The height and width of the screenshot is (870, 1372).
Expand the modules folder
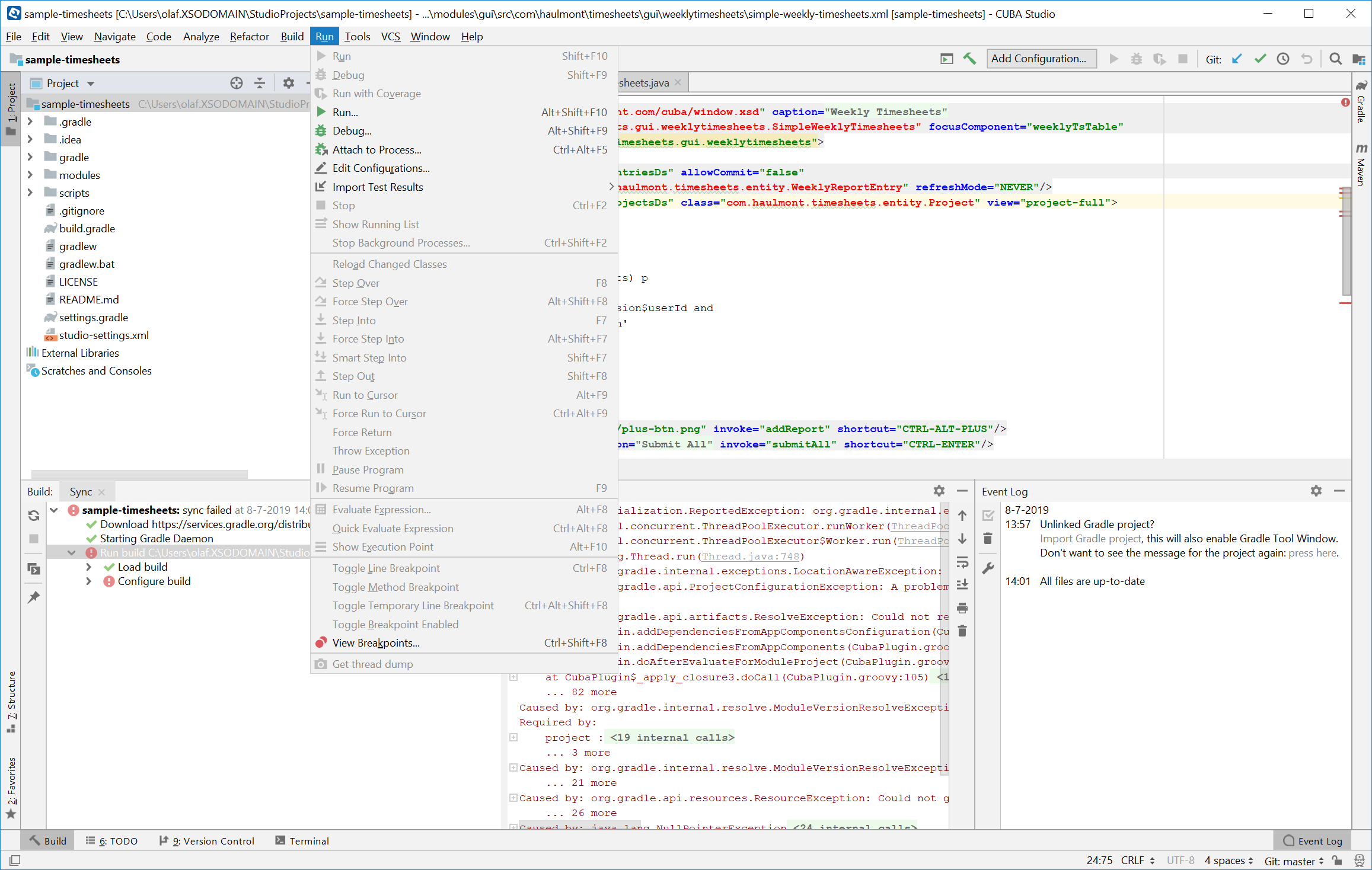(x=30, y=175)
